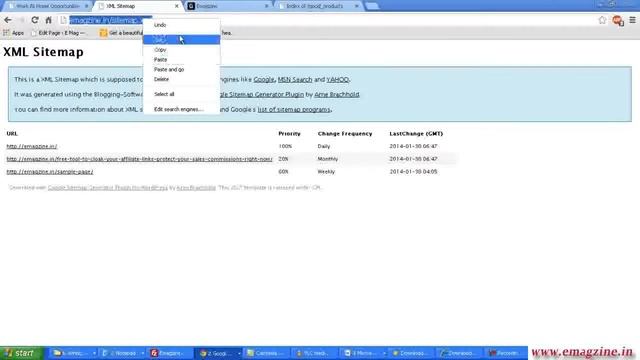Click the 'LastChange (GMT)' column header
The height and width of the screenshot is (360, 640).
click(416, 133)
